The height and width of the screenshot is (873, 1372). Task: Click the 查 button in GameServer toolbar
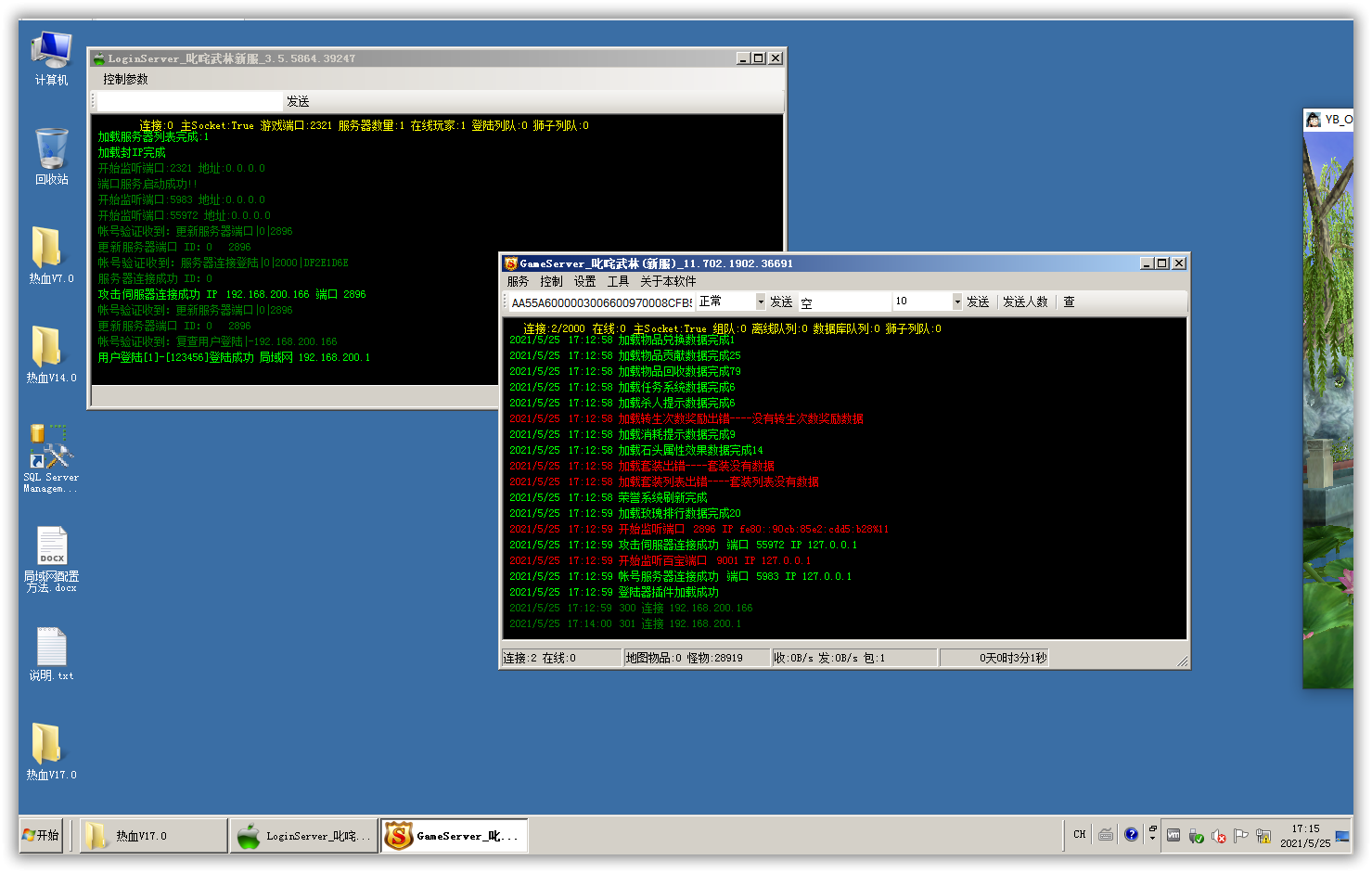1069,302
